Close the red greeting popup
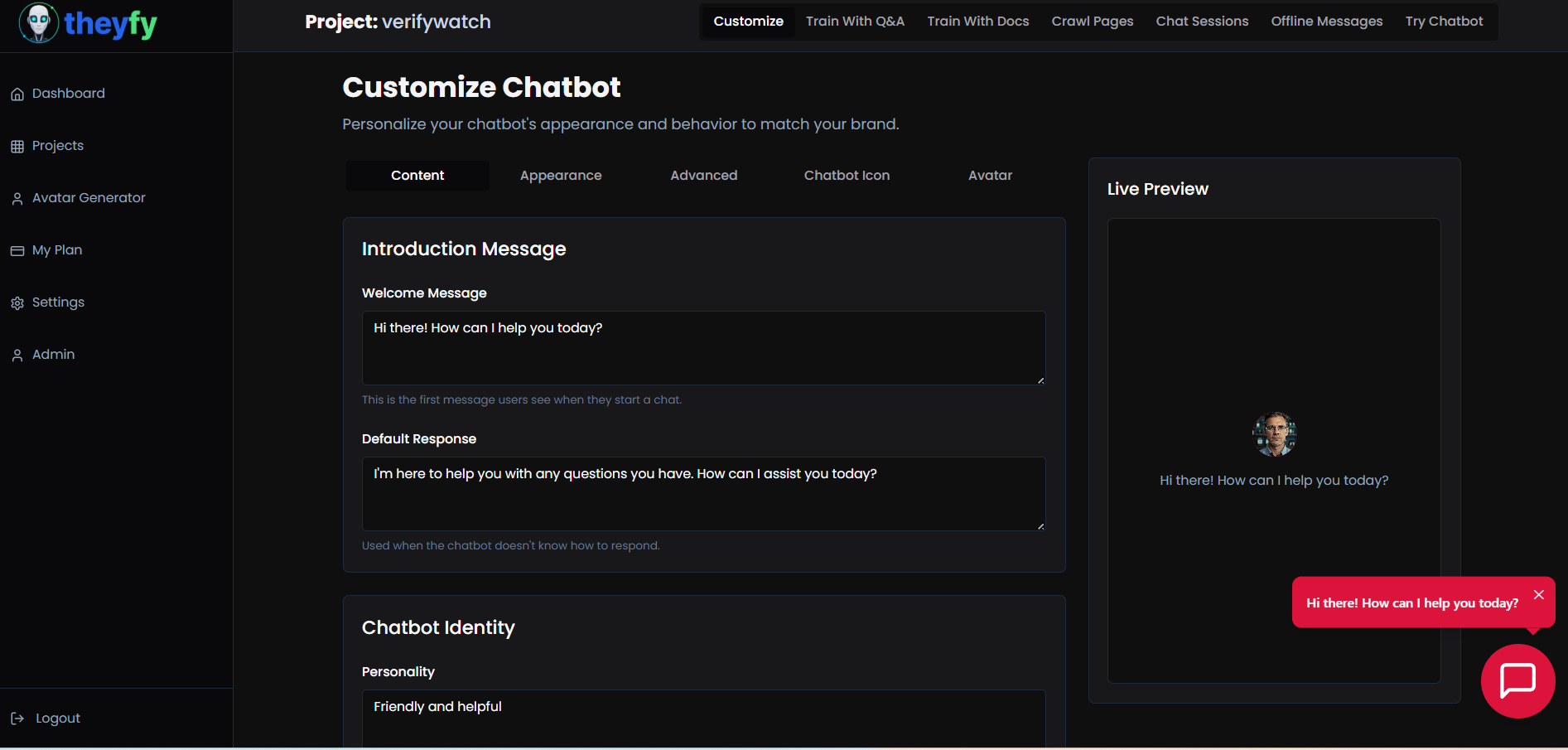 coord(1539,594)
